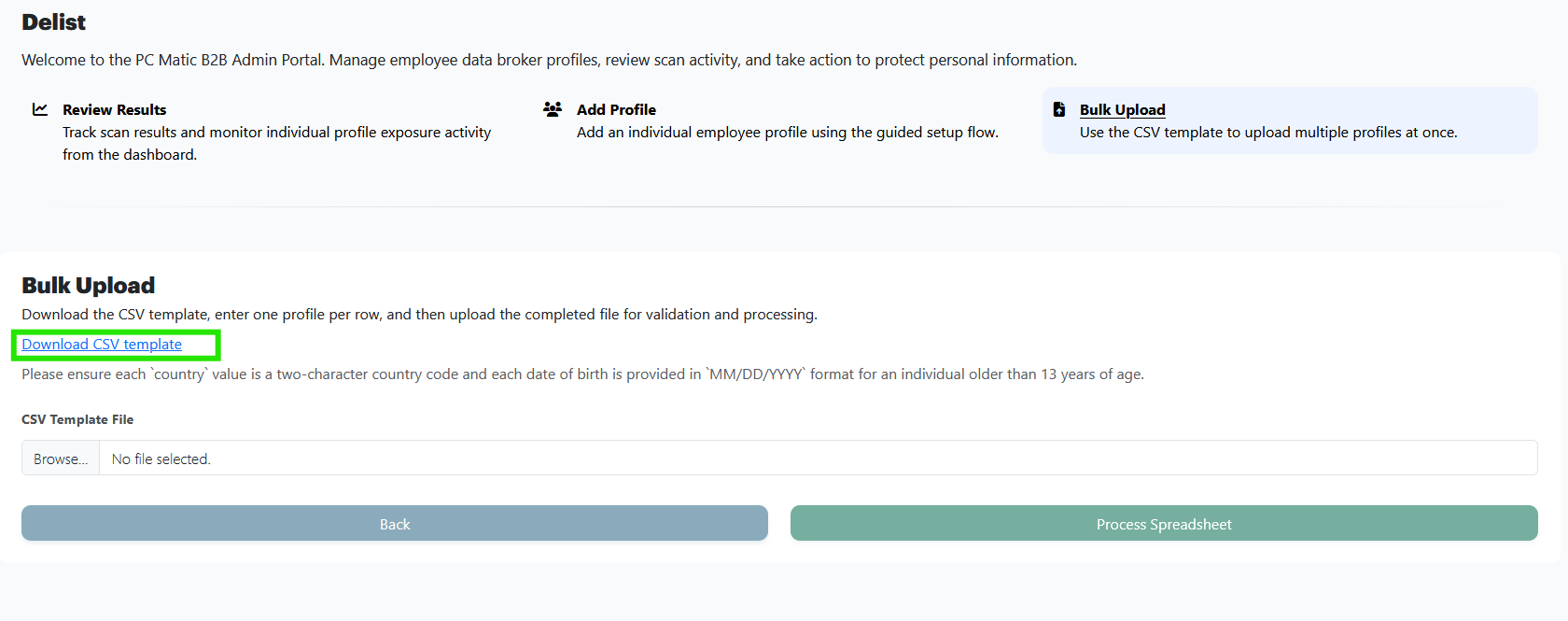Click the welcome message about Admin Portal
Image resolution: width=1568 pixels, height=621 pixels.
coord(549,60)
